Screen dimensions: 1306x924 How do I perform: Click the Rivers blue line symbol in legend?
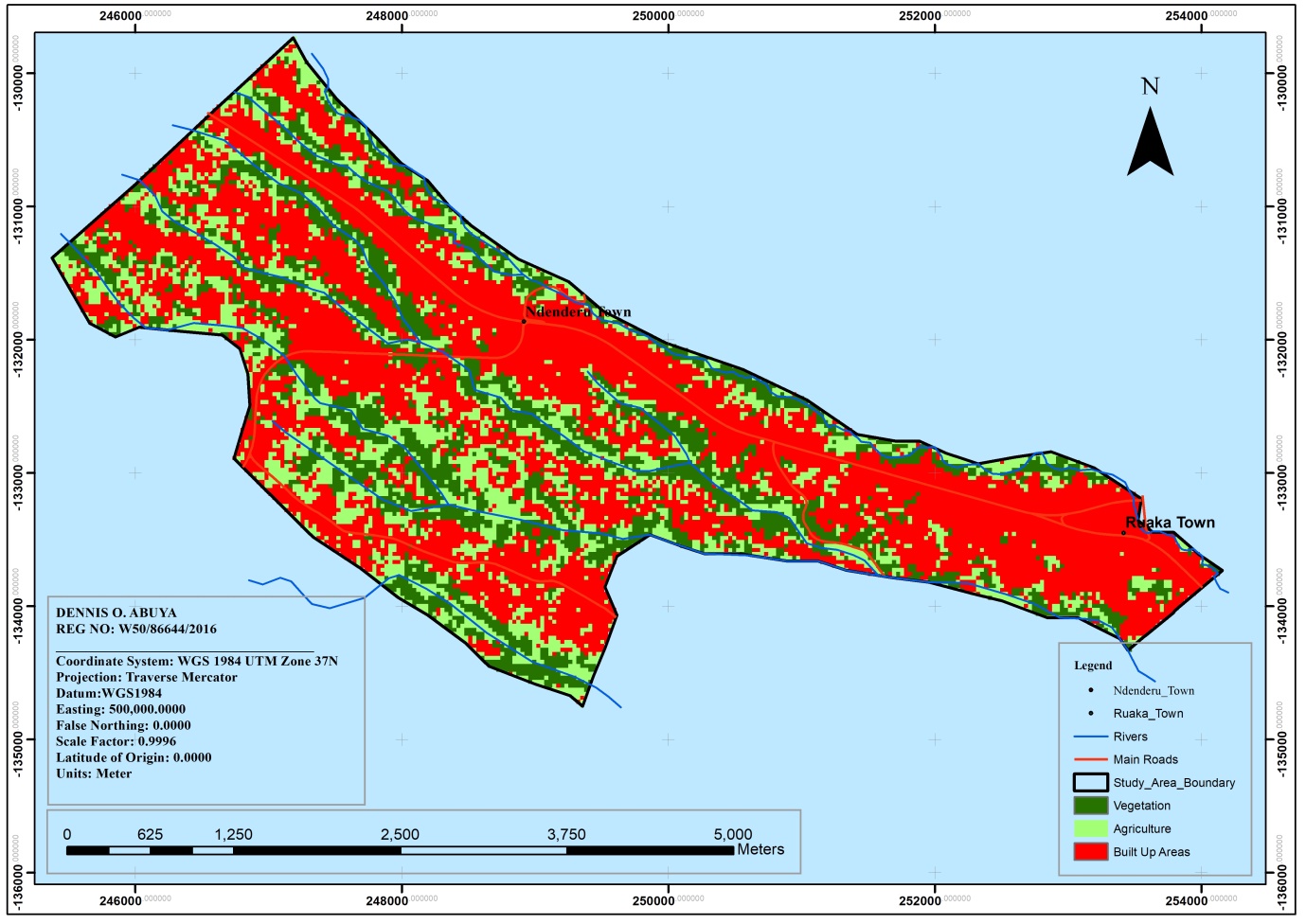click(1090, 737)
